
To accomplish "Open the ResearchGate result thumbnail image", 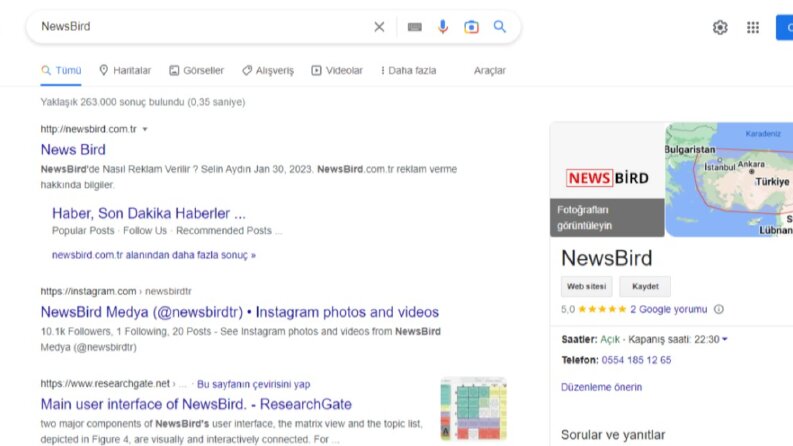I will (473, 409).
